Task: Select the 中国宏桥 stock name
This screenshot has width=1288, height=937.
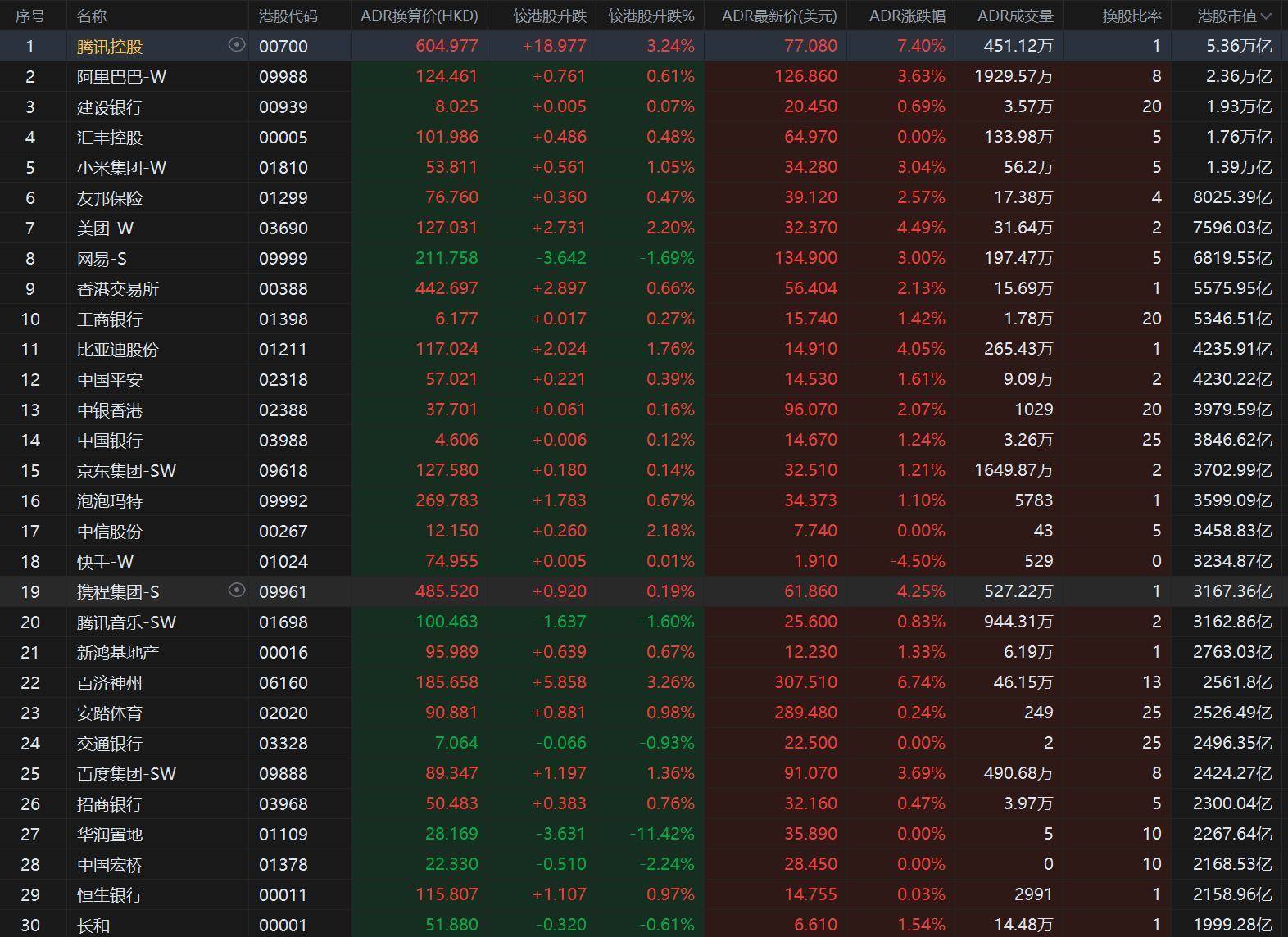Action: click(x=110, y=864)
